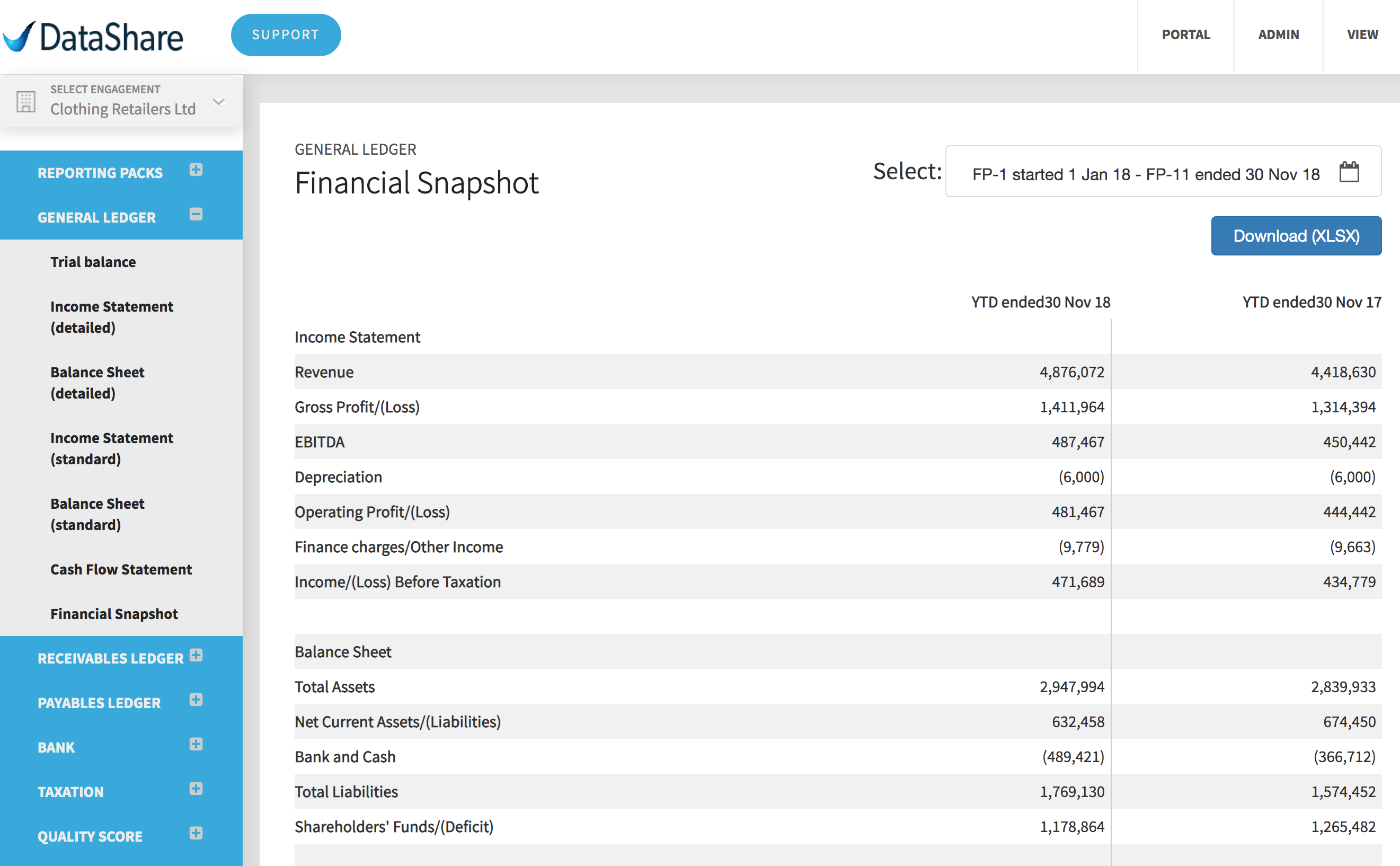
Task: Expand Taxation section plus icon
Action: click(196, 789)
